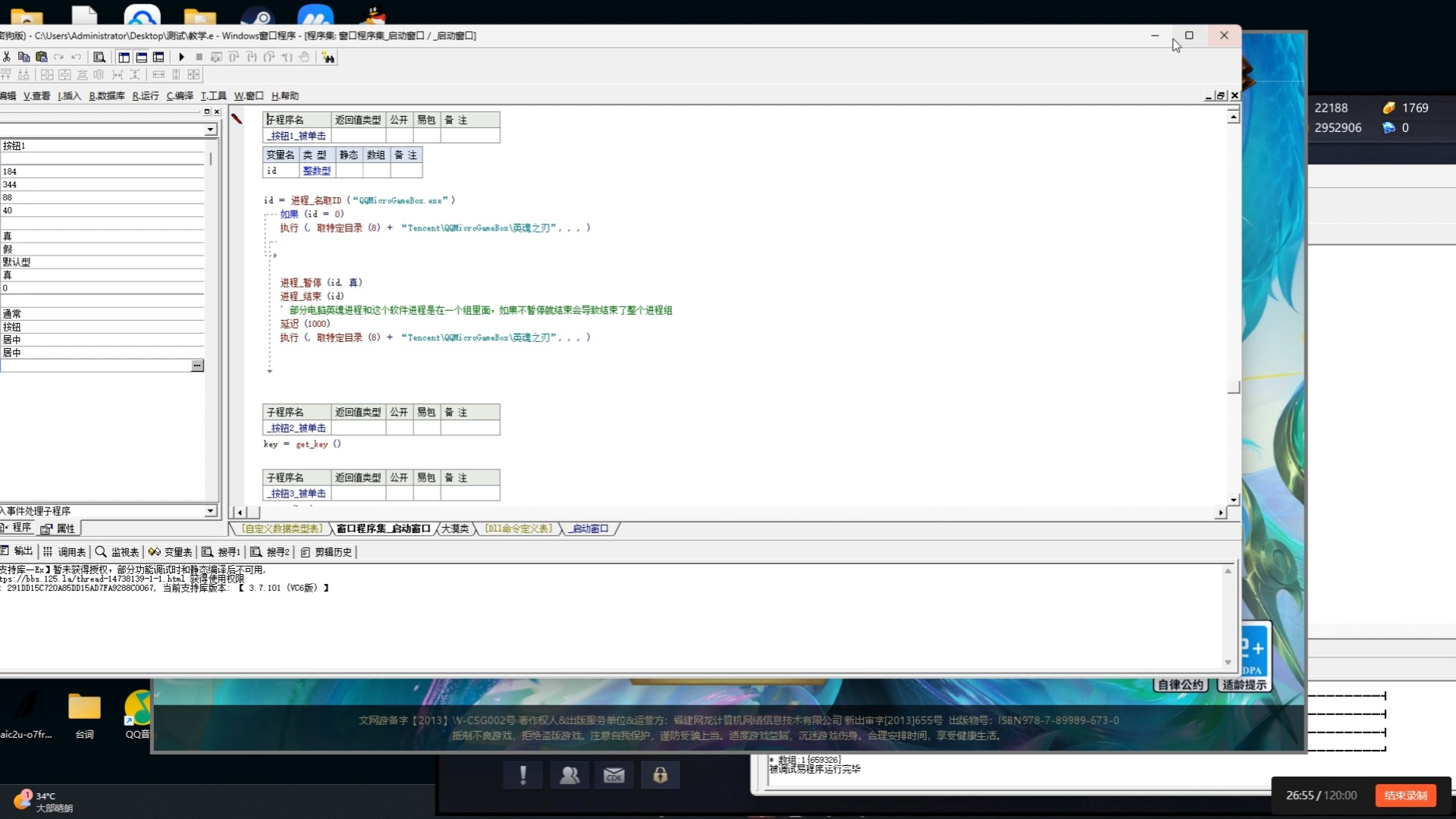Open the R.运行 menu

[146, 96]
